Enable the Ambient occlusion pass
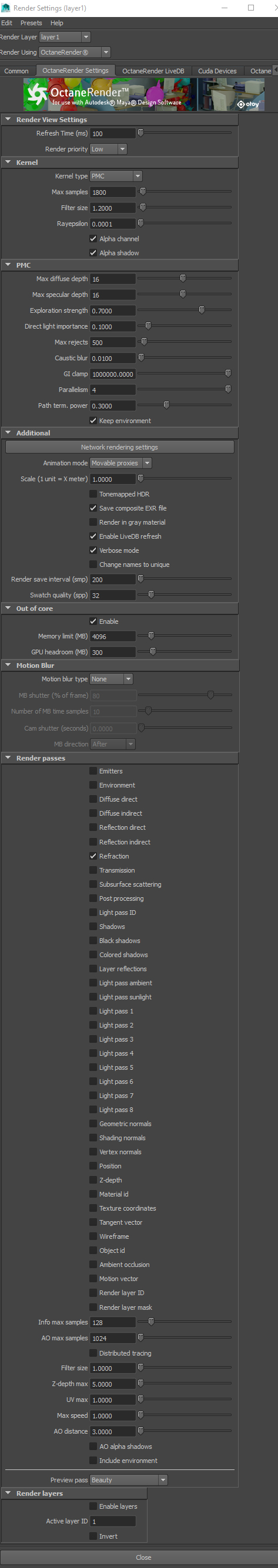Screen dimensions: 278x1568 coord(93,1264)
